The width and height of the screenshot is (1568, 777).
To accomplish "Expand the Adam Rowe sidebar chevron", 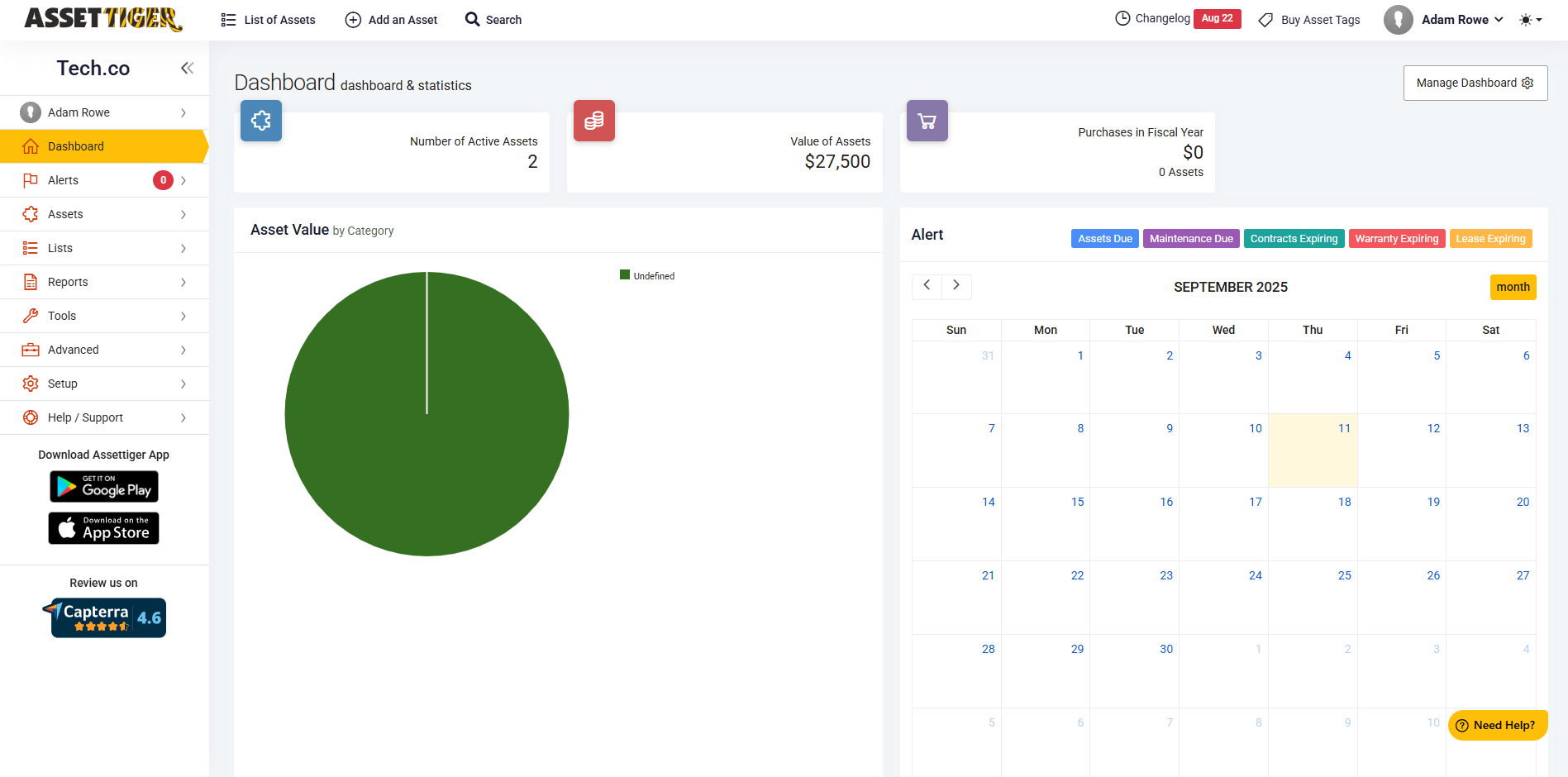I will pyautogui.click(x=183, y=112).
